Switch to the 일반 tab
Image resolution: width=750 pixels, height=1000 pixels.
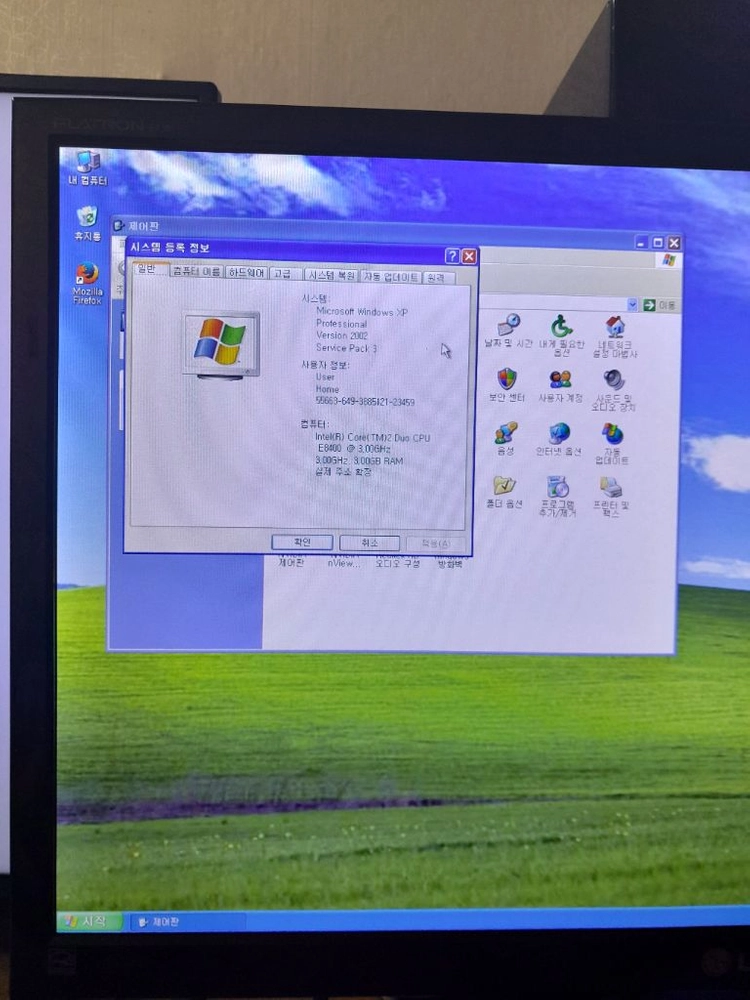149,270
